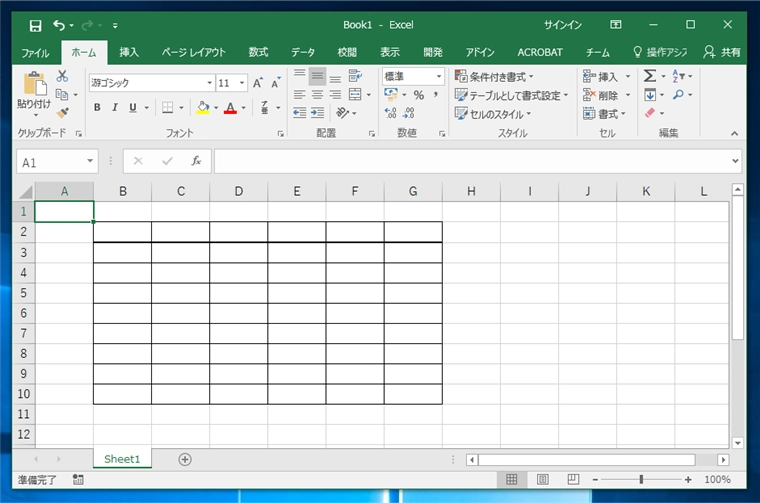Image resolution: width=760 pixels, height=503 pixels.
Task: Toggle align text right
Action: [335, 94]
